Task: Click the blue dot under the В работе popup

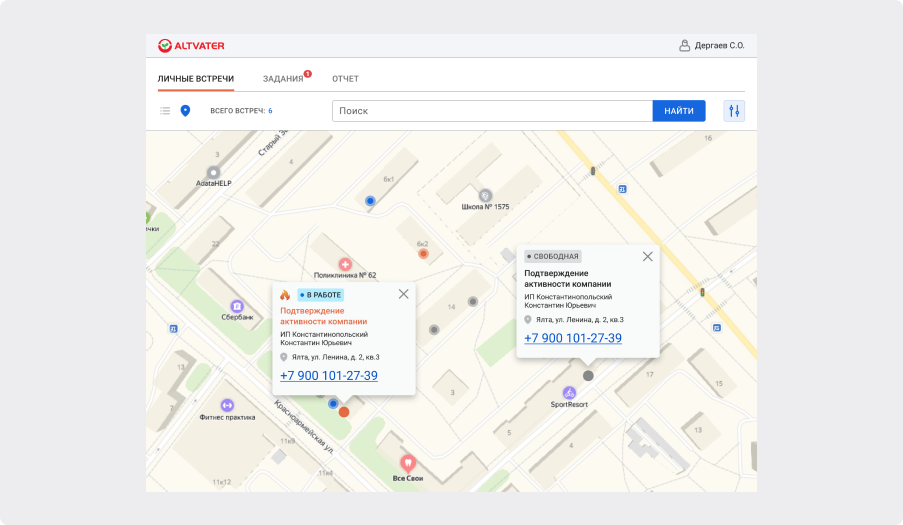Action: (x=333, y=404)
